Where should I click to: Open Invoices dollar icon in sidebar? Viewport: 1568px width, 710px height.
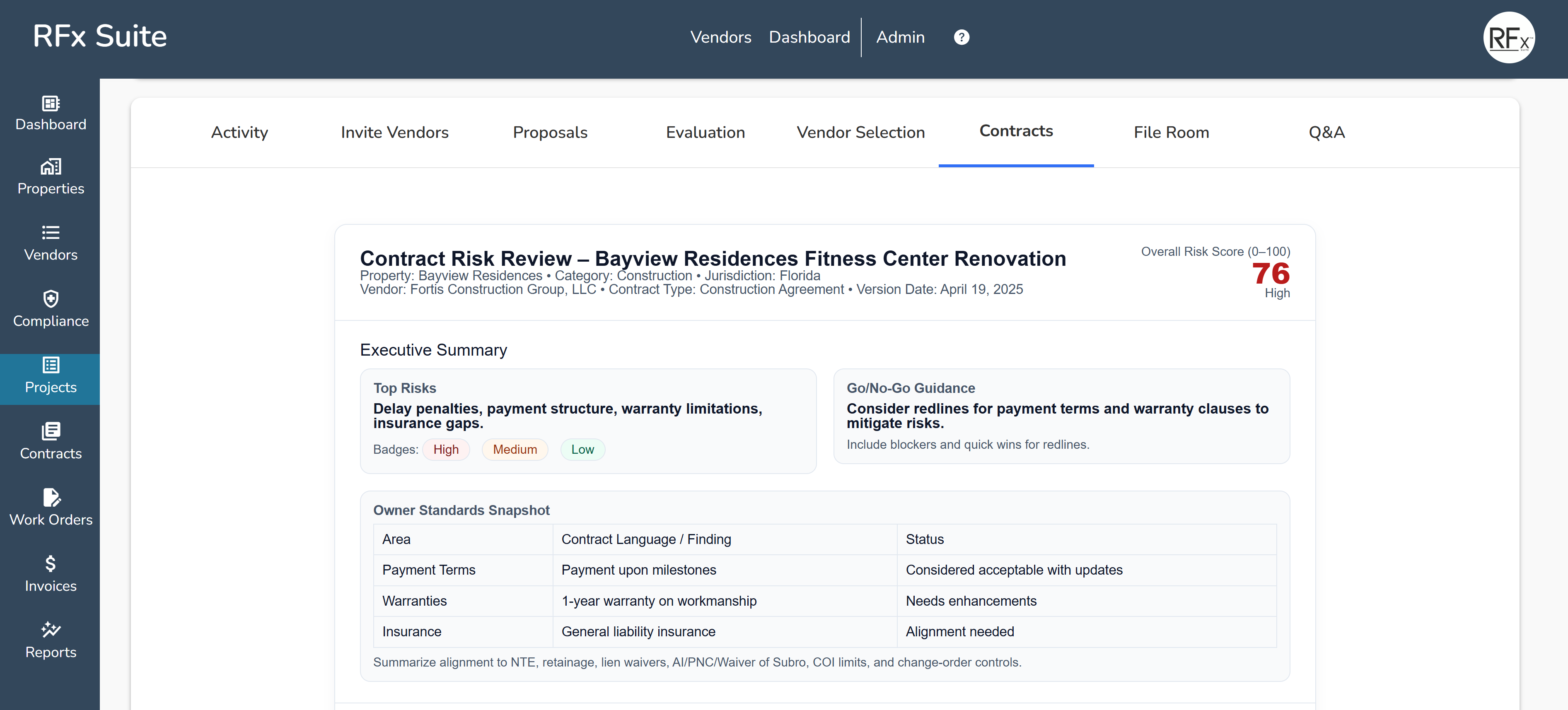[51, 563]
